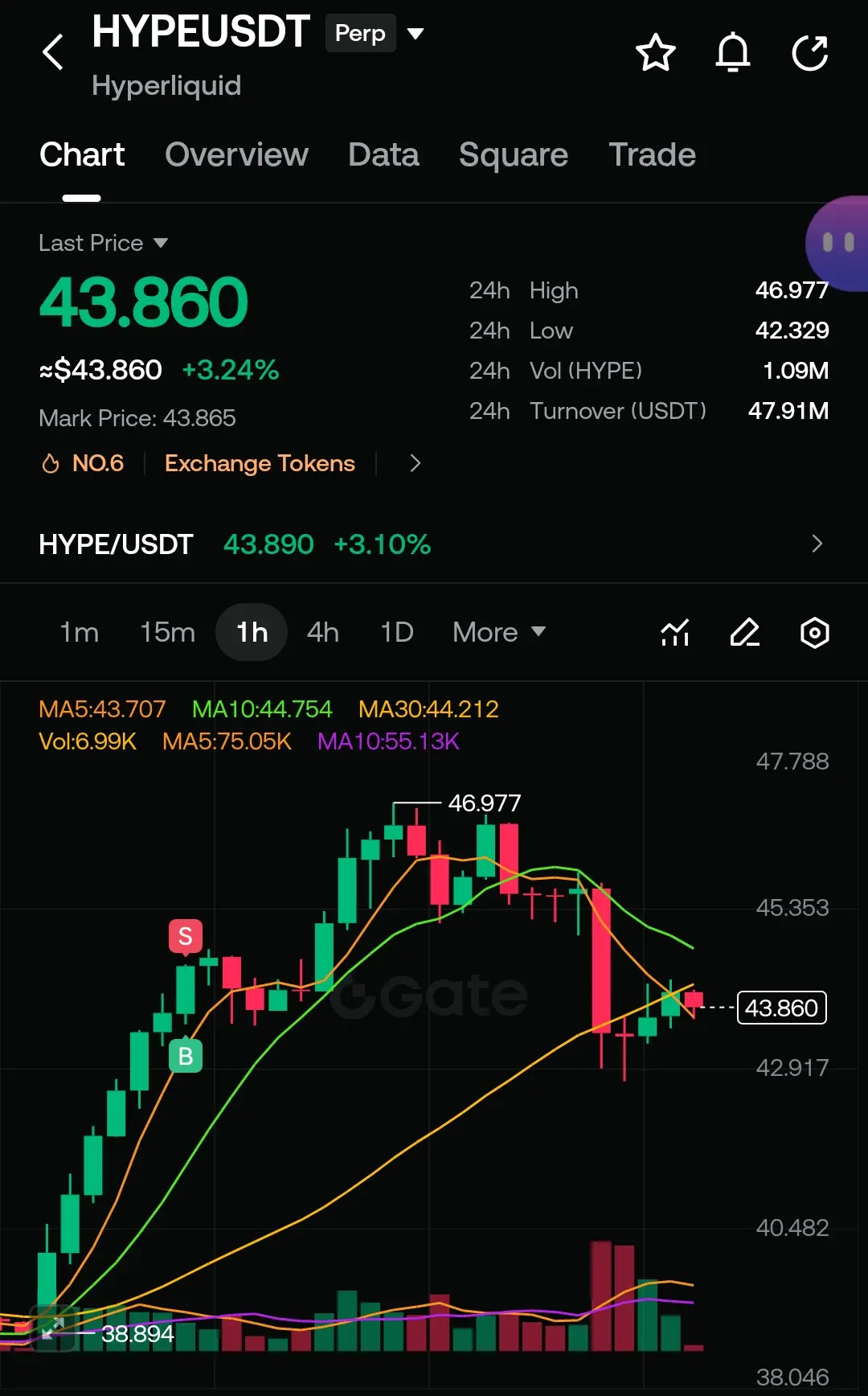Image resolution: width=868 pixels, height=1396 pixels.
Task: Go to the Trade tab
Action: pos(653,154)
